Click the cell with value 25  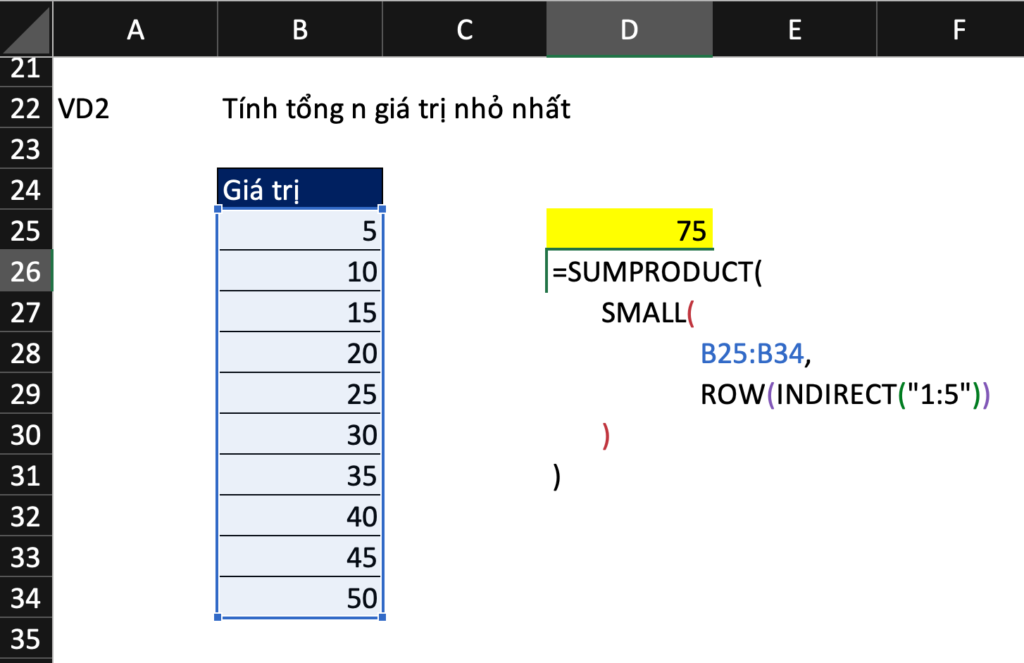click(299, 394)
